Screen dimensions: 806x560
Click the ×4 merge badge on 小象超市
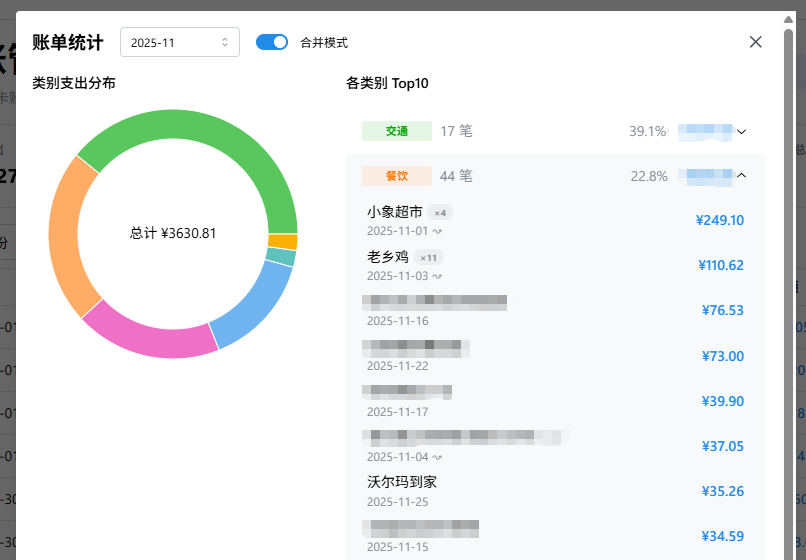click(440, 212)
